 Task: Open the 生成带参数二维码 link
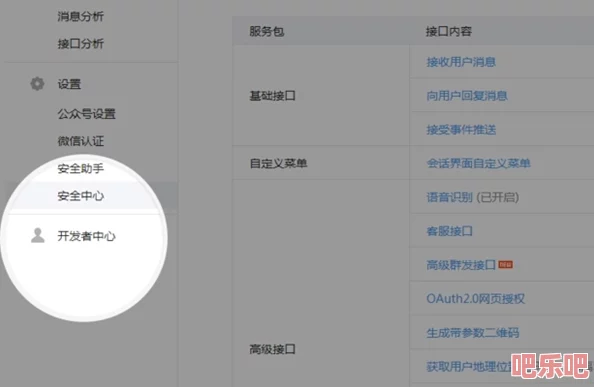click(473, 332)
